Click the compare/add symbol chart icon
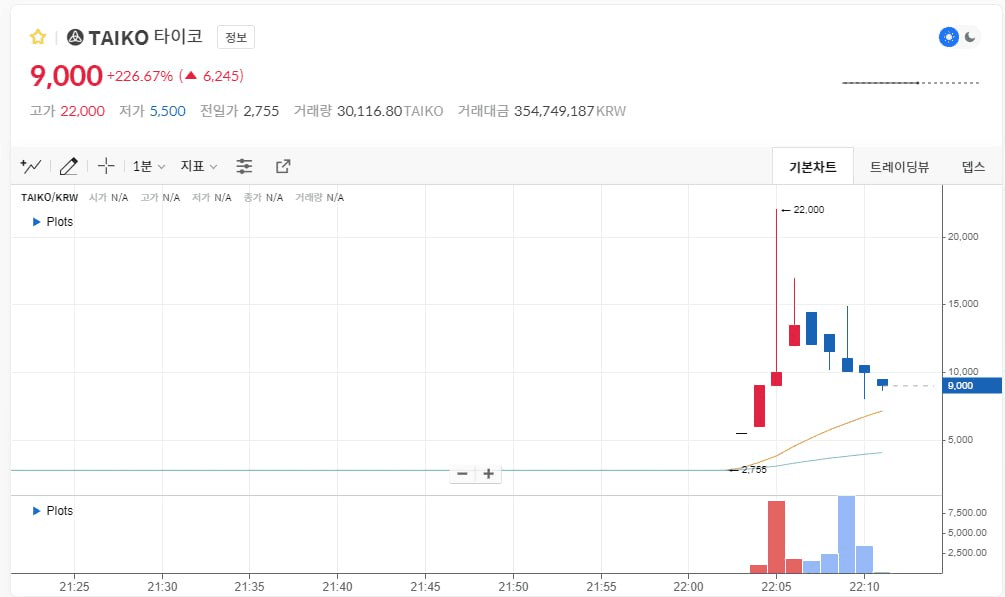The width and height of the screenshot is (1005, 597). (x=31, y=166)
